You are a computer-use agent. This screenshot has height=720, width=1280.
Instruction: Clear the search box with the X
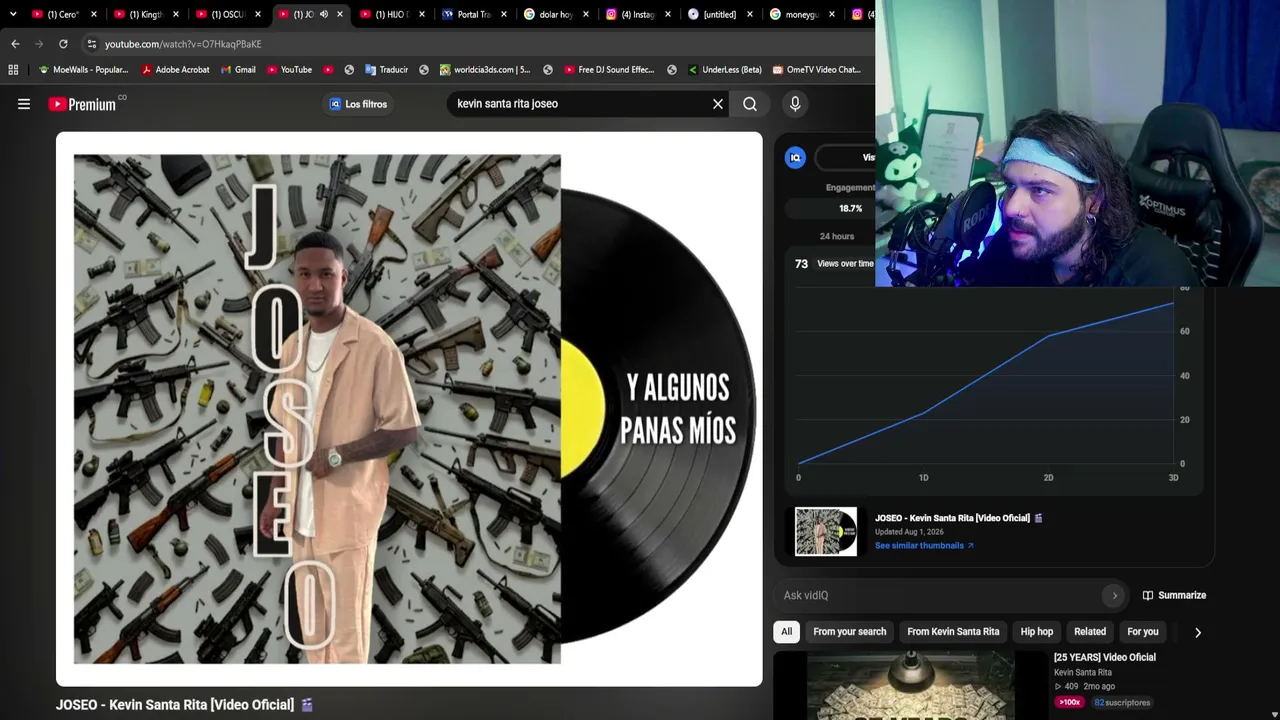coord(718,104)
